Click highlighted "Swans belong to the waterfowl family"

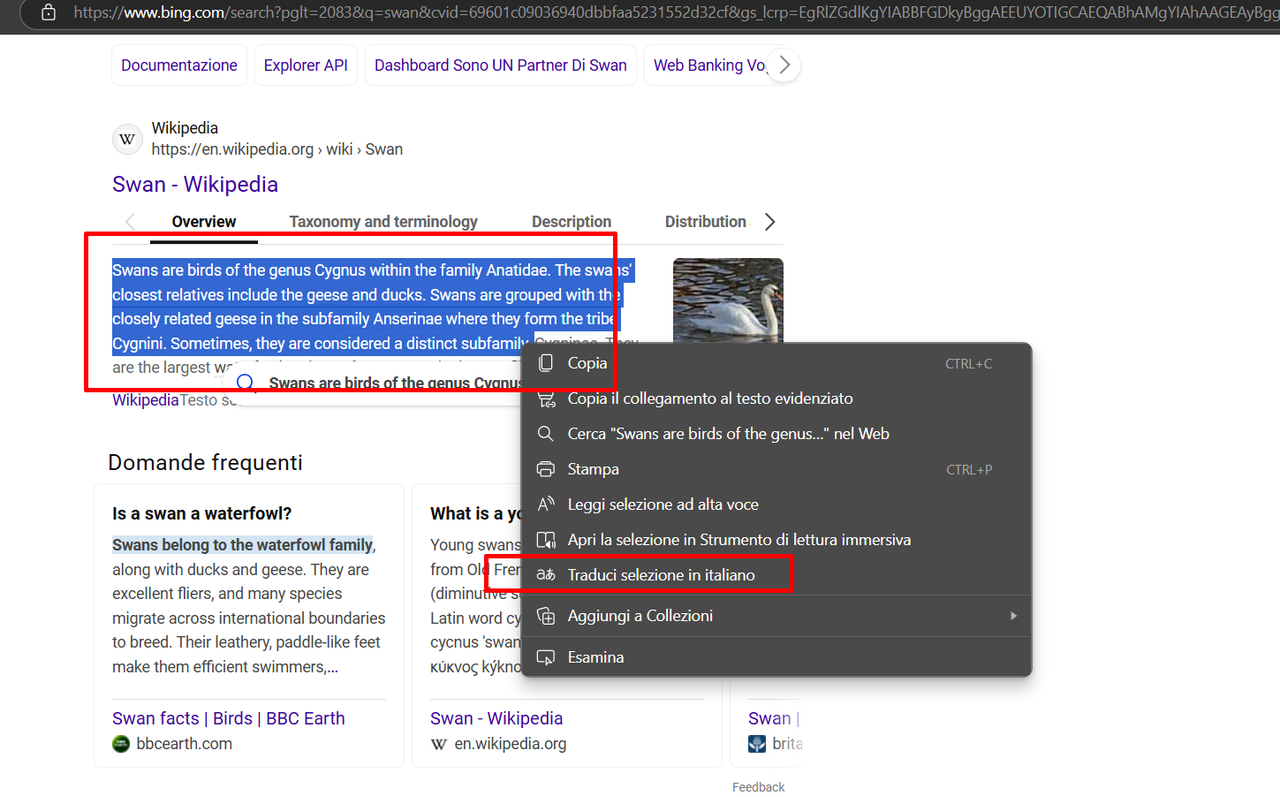(242, 545)
